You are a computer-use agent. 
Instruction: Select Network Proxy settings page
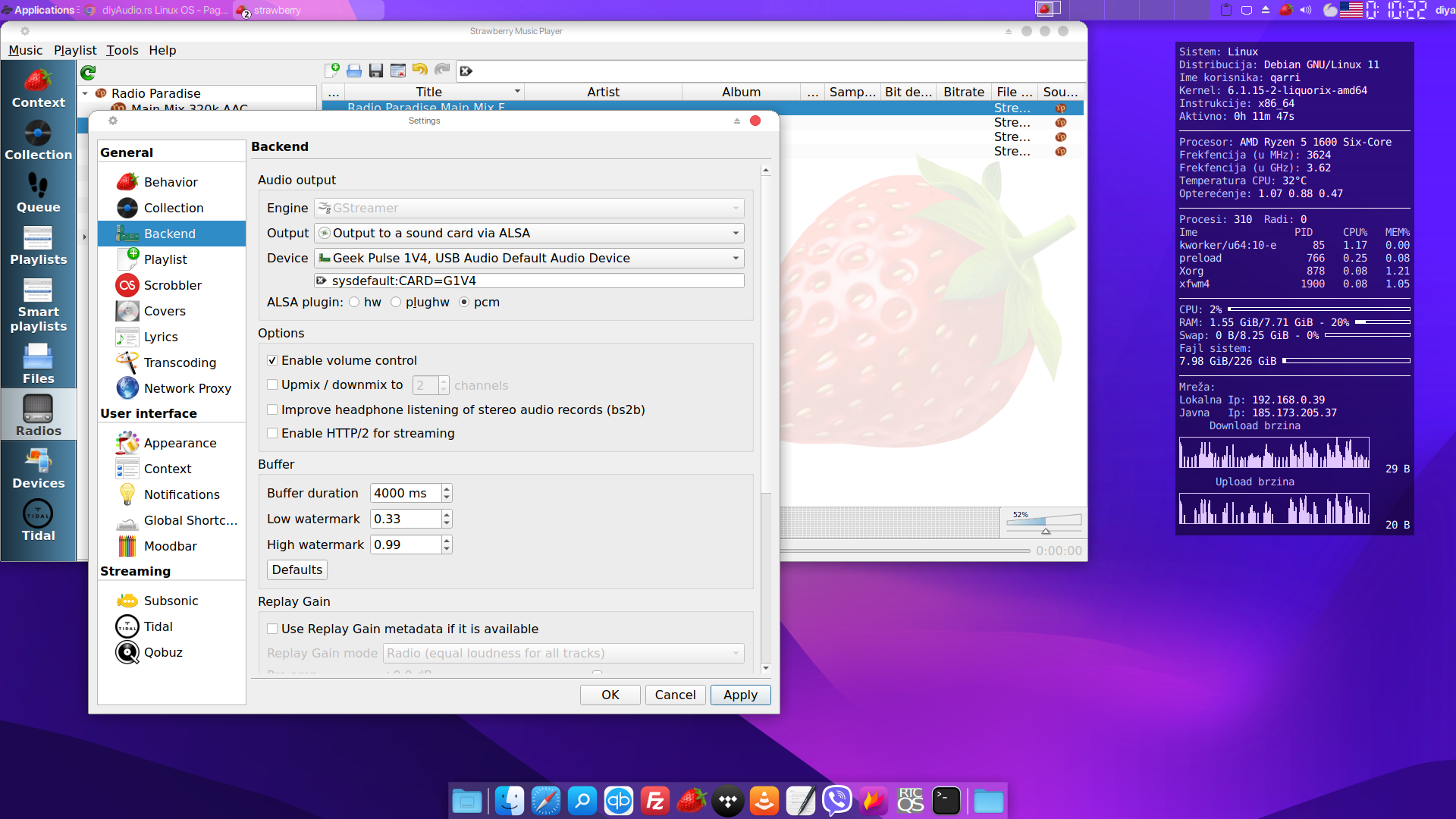click(171, 388)
